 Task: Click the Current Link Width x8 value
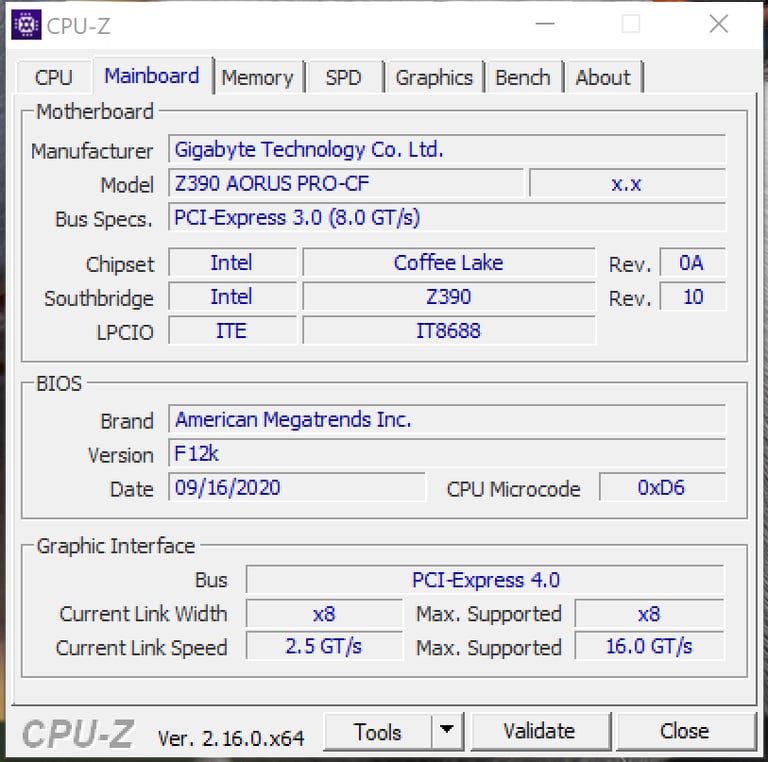pos(324,613)
